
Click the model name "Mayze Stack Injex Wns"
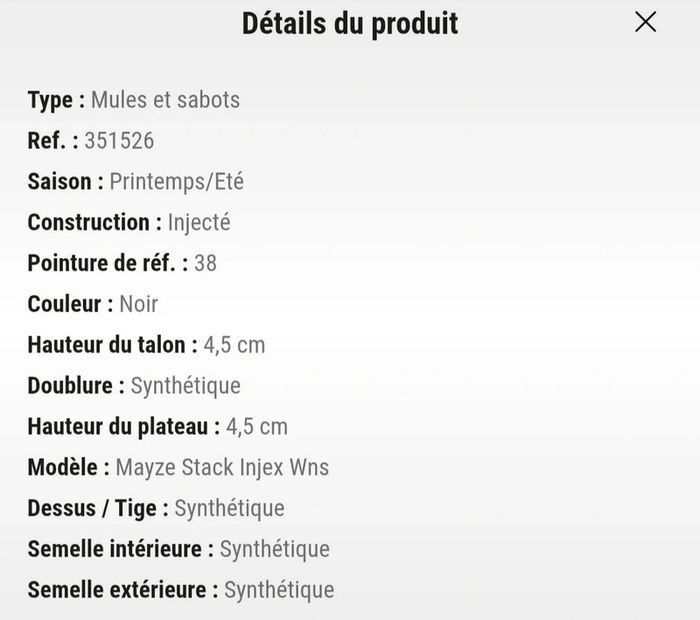coord(222,467)
